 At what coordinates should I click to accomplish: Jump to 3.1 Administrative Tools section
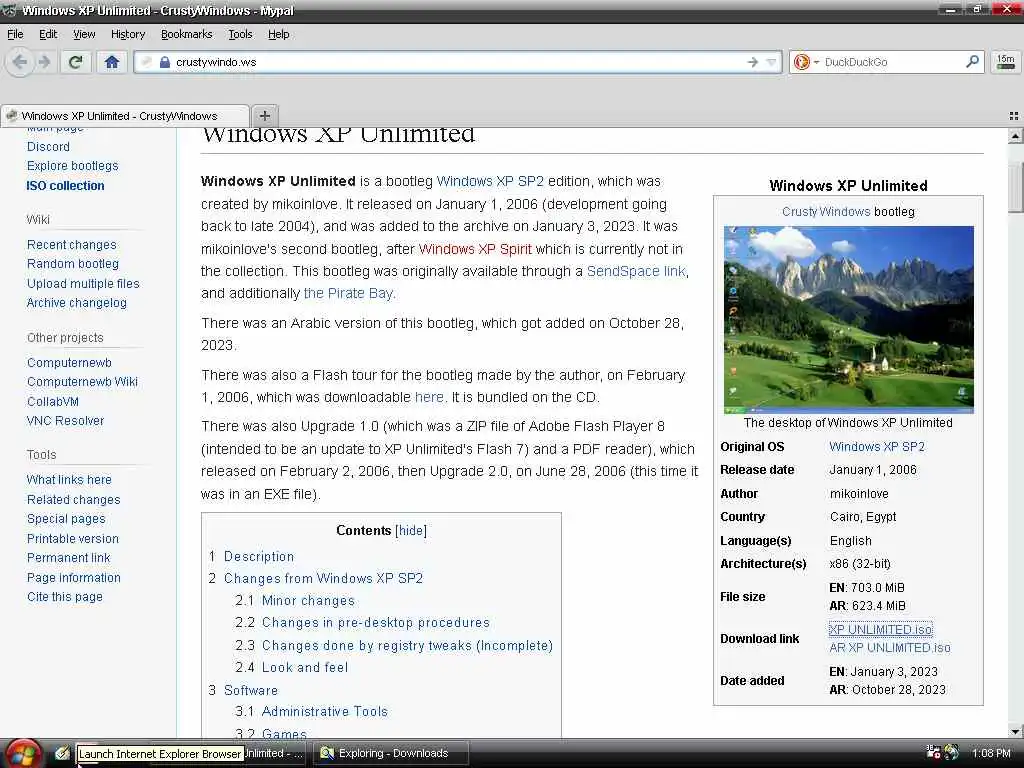point(325,711)
